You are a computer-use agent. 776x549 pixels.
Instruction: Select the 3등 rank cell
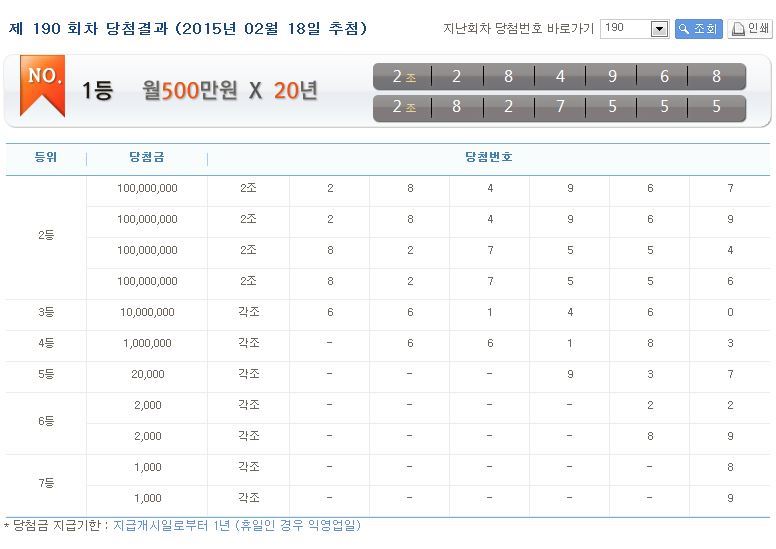pos(46,312)
